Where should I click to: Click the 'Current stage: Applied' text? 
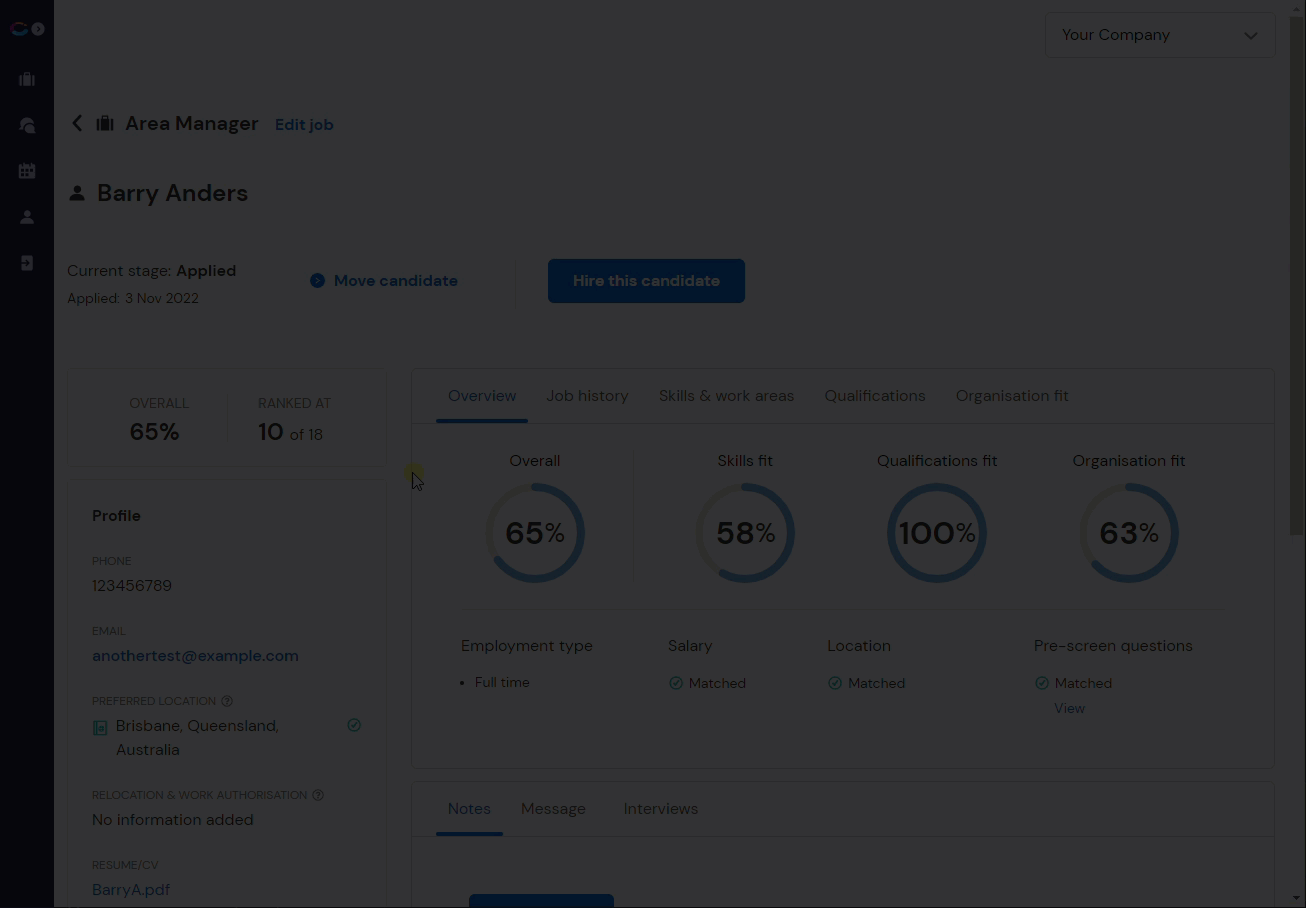pos(152,271)
